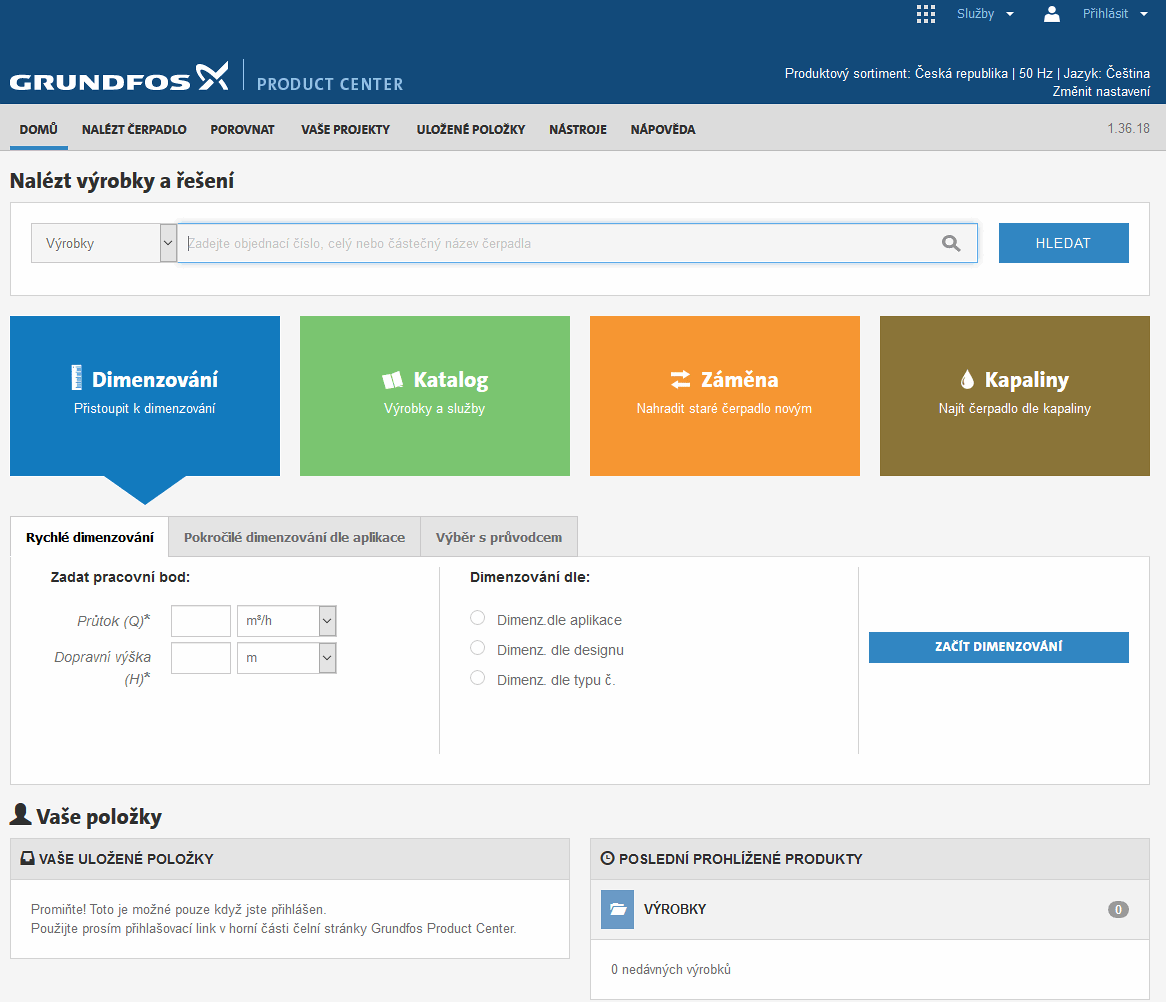Click the user profile icon
The width and height of the screenshot is (1166, 1002).
click(x=1051, y=14)
